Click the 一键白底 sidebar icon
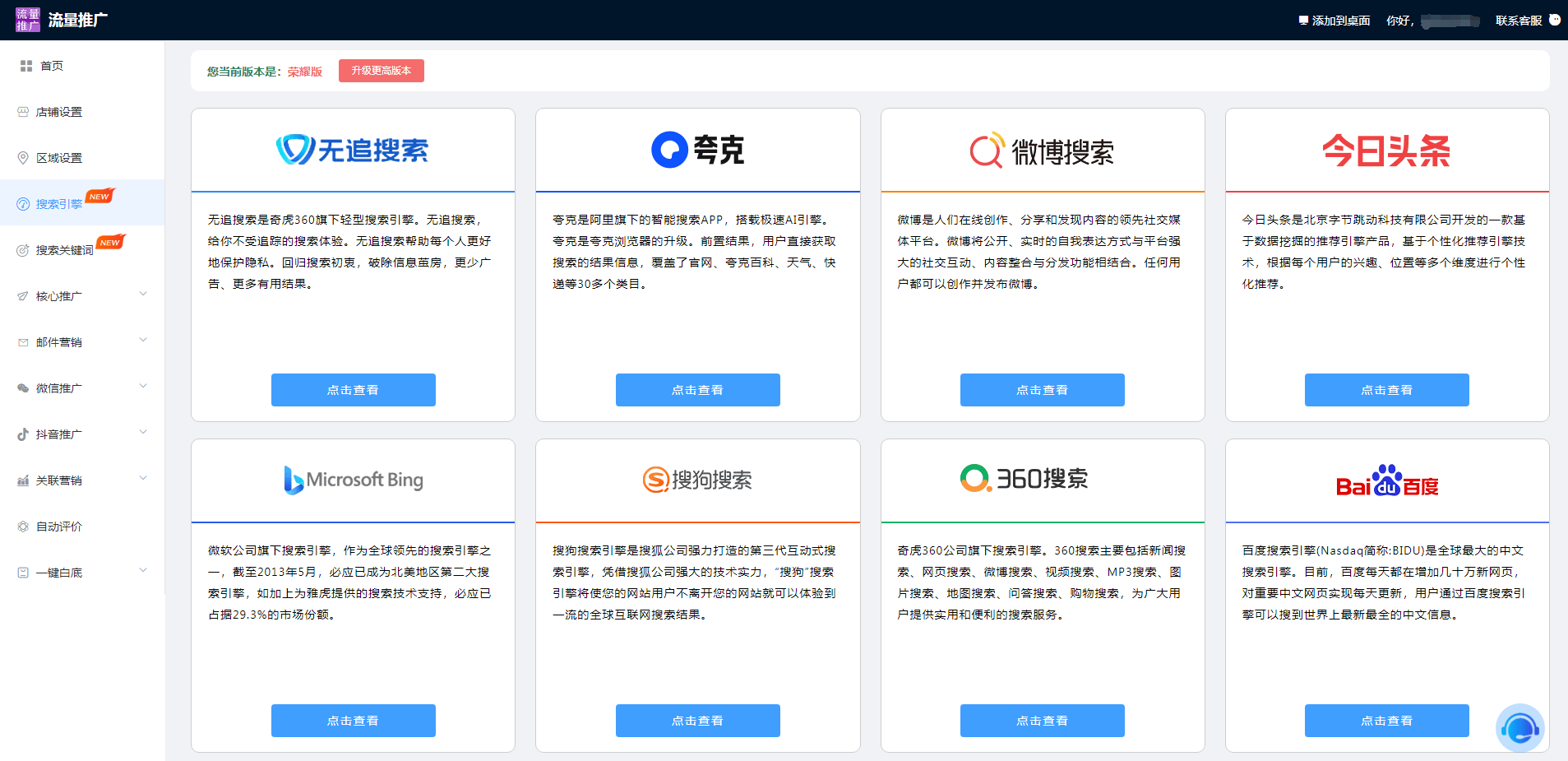The height and width of the screenshot is (761, 1568). click(23, 573)
